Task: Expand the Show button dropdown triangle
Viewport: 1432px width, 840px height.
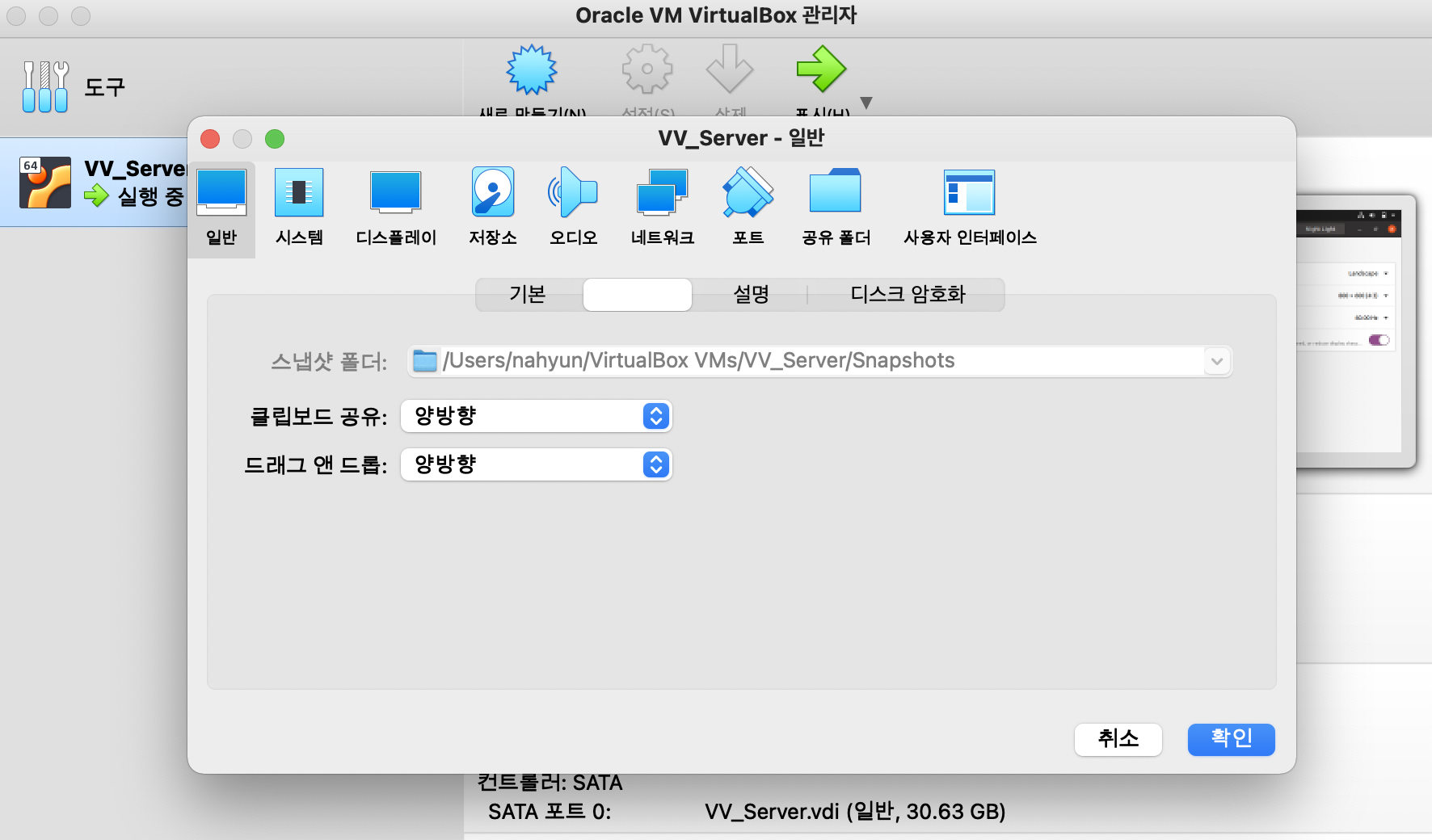Action: [866, 103]
